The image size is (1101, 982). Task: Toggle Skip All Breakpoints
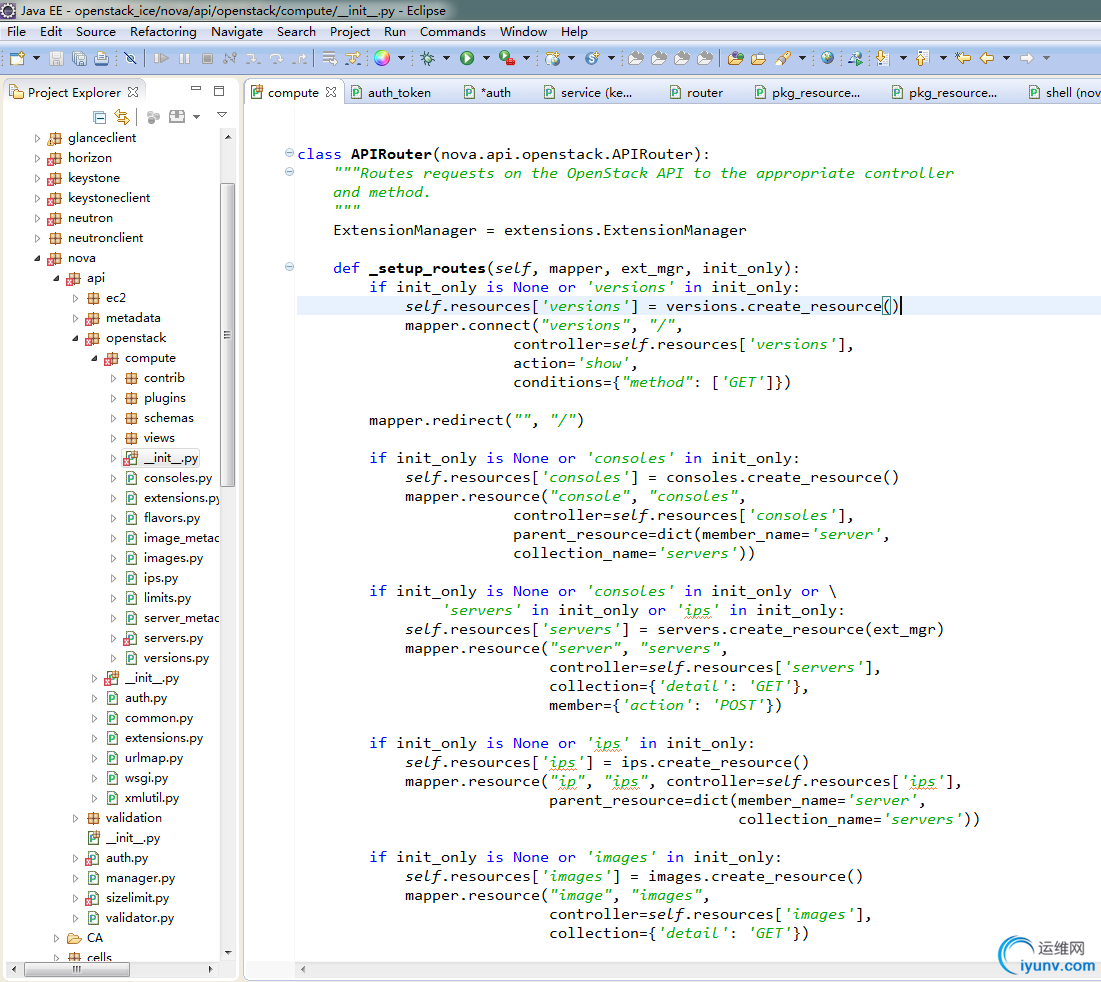coord(130,58)
